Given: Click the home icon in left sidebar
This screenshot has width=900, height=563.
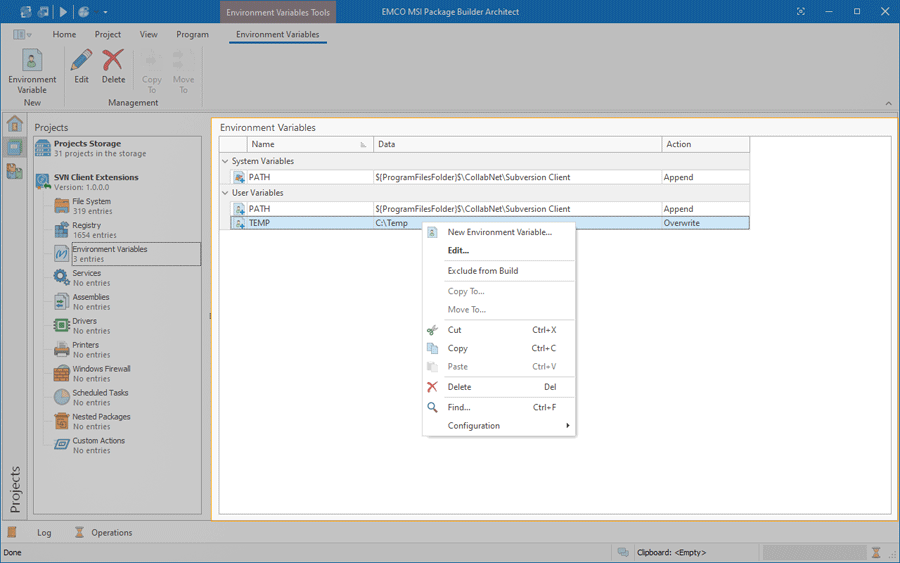Looking at the screenshot, I should click(15, 123).
